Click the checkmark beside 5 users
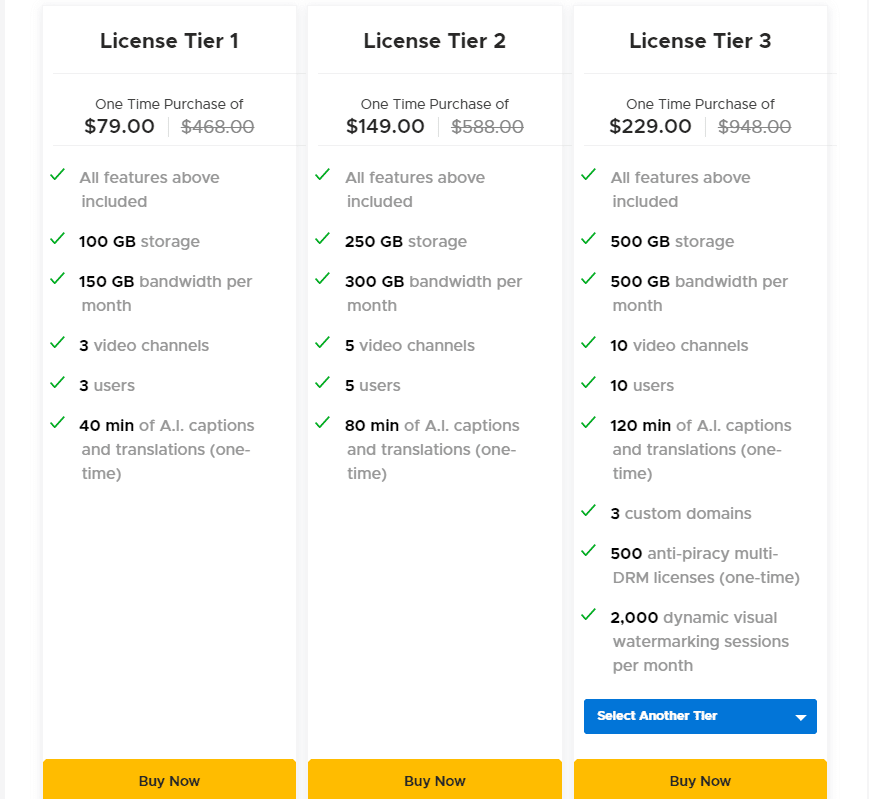The height and width of the screenshot is (799, 869). (x=322, y=385)
